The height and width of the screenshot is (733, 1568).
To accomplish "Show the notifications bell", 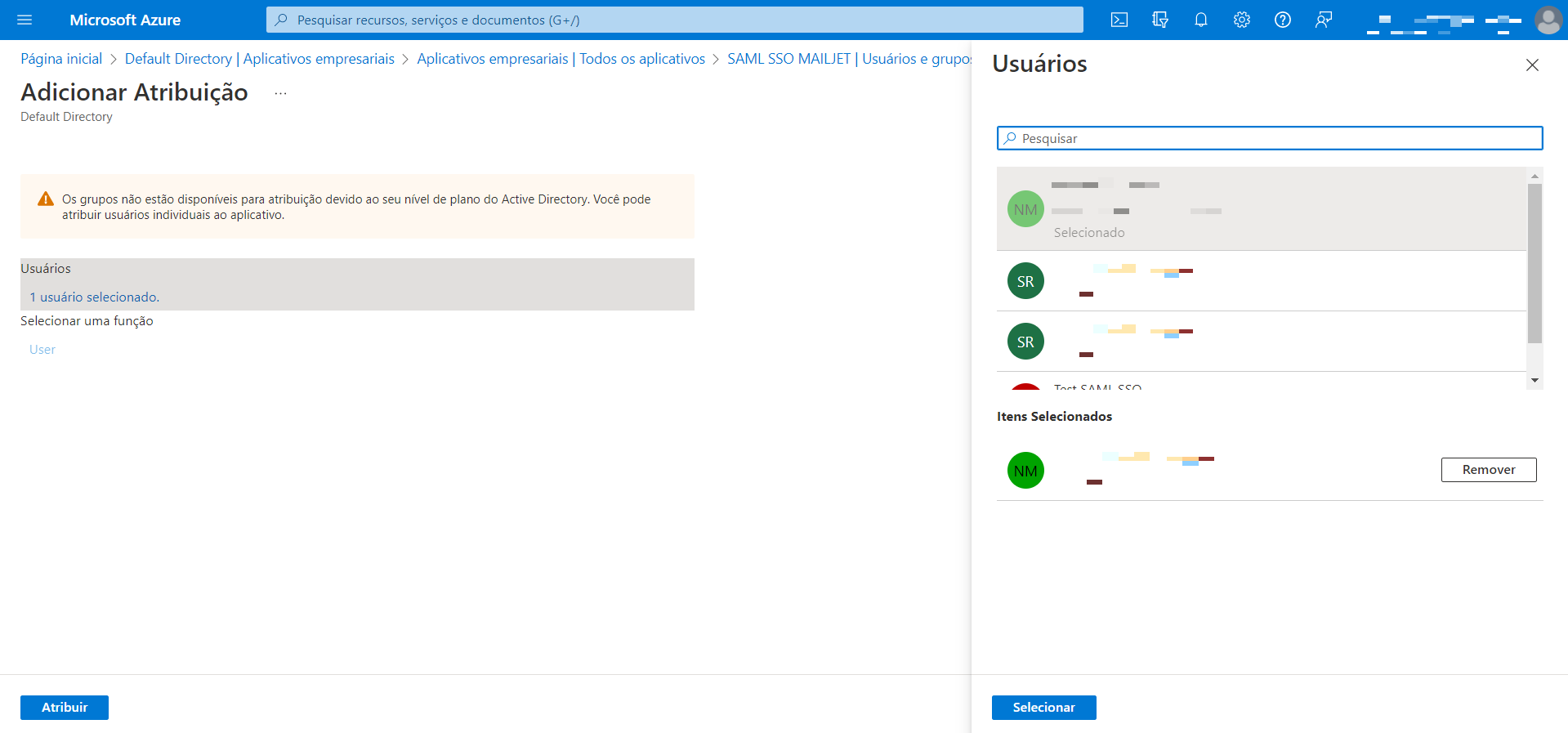I will (x=1201, y=20).
